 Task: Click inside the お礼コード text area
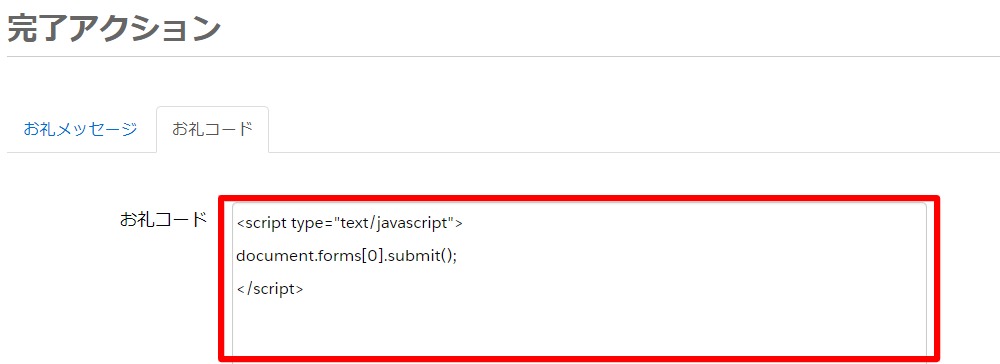click(x=579, y=282)
